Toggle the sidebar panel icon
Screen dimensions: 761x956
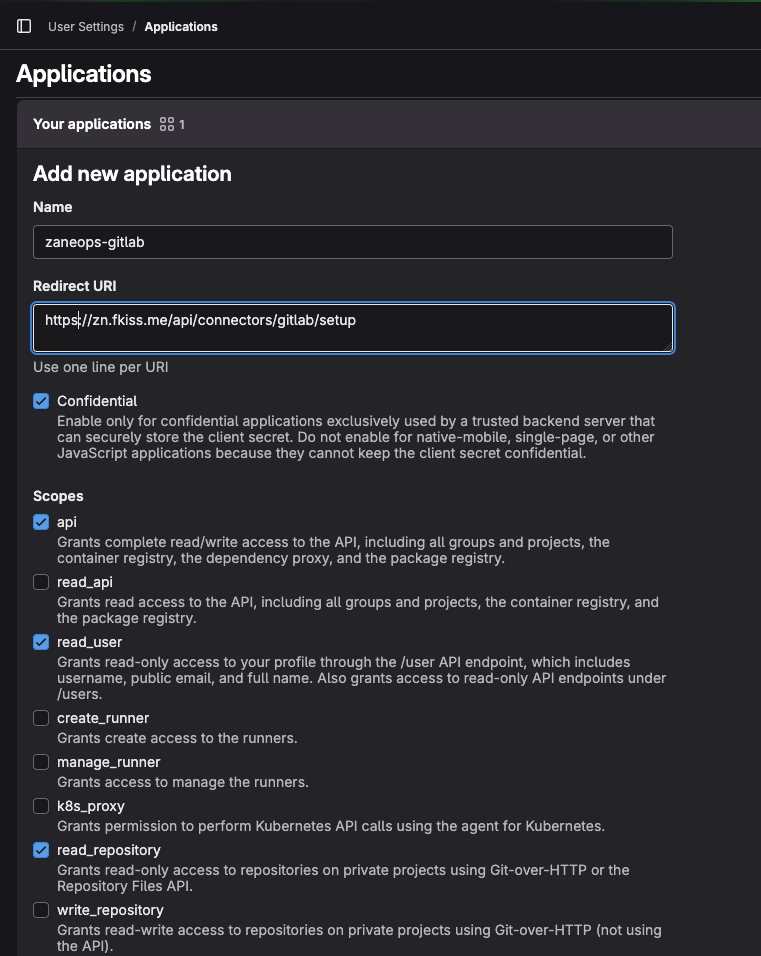[x=24, y=26]
